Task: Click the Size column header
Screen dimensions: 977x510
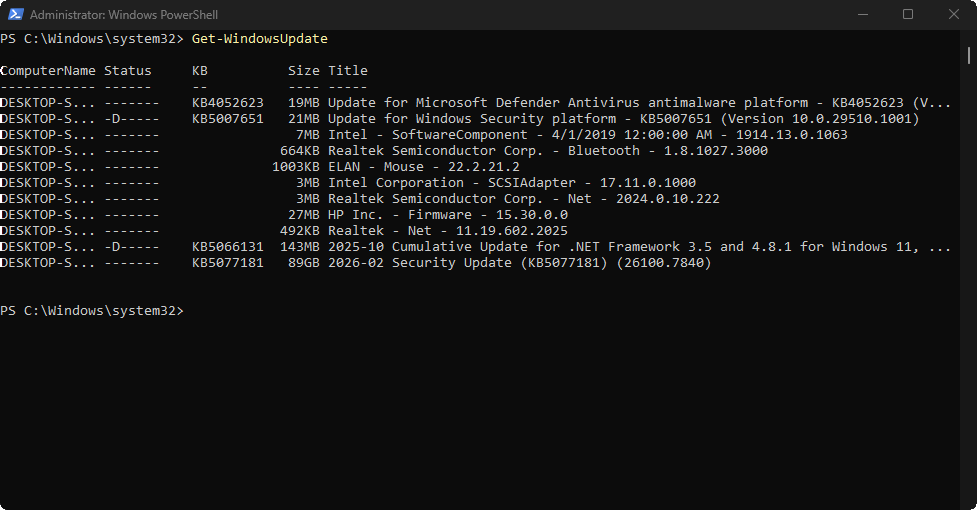Action: (304, 71)
